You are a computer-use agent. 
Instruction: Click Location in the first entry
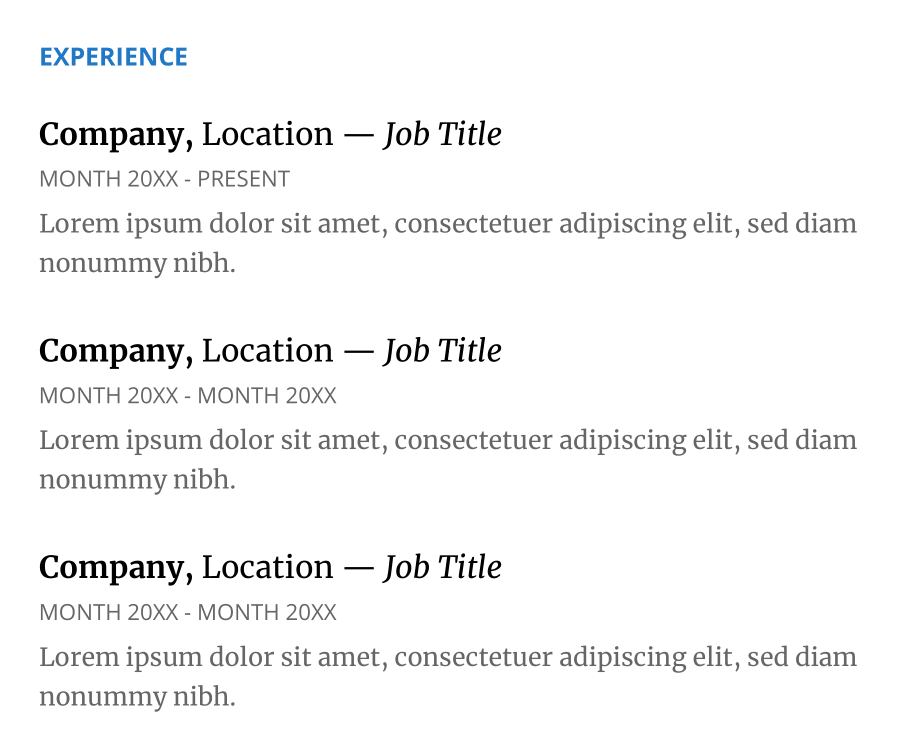pos(268,134)
